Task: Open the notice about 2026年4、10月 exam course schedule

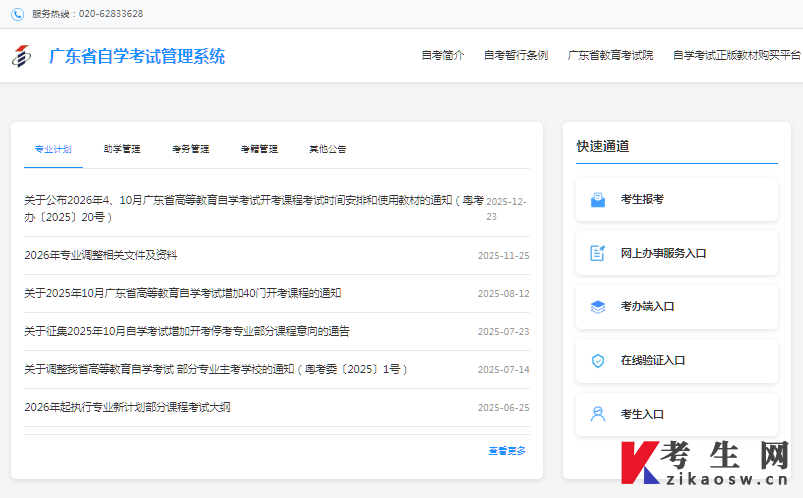Action: click(x=254, y=209)
